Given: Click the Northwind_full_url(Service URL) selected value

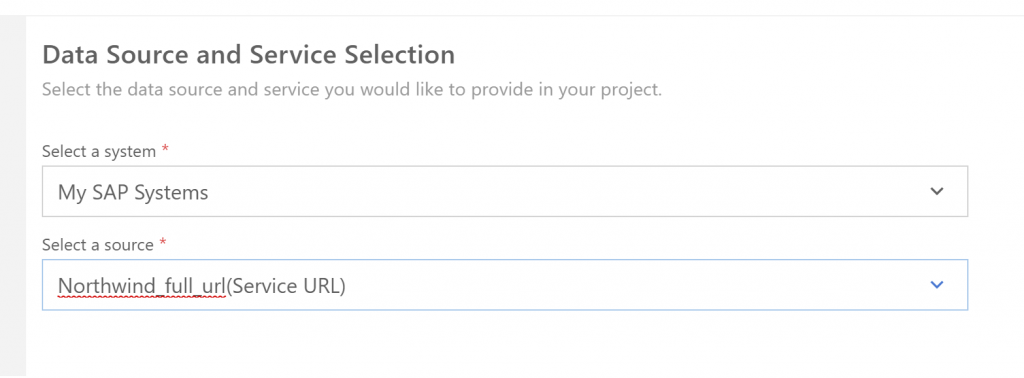Looking at the screenshot, I should (201, 286).
